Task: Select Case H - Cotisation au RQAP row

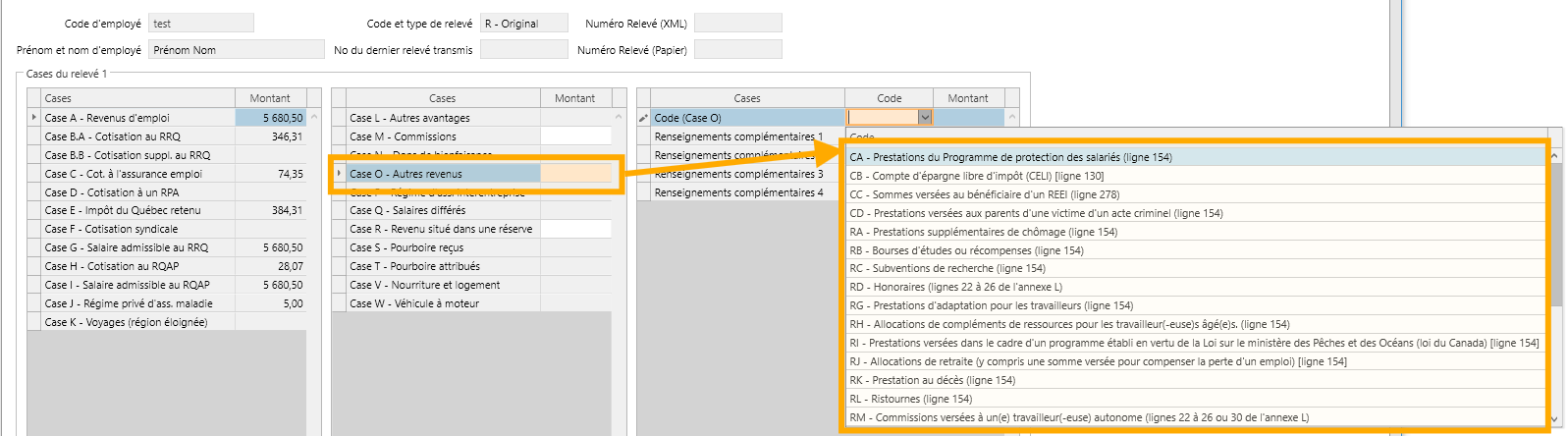Action: pyautogui.click(x=167, y=266)
